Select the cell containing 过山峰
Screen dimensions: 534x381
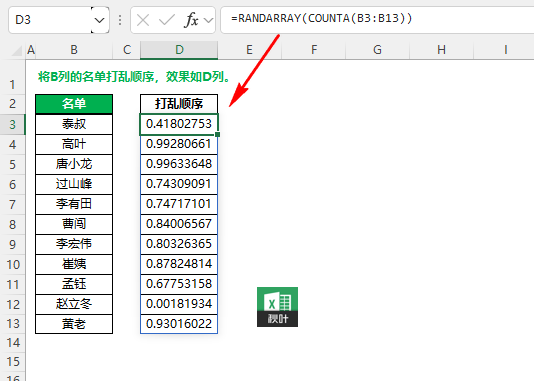(74, 185)
